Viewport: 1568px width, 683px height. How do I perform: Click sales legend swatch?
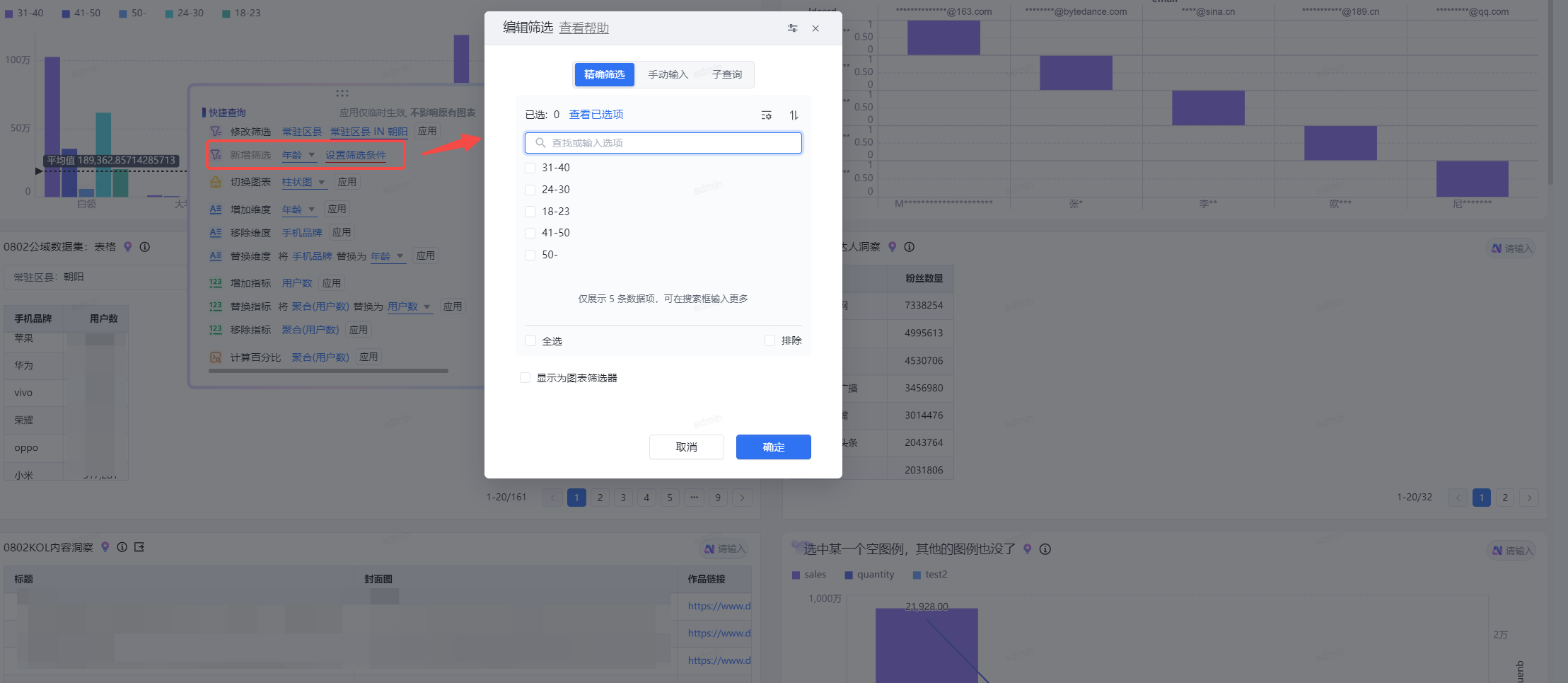click(796, 575)
